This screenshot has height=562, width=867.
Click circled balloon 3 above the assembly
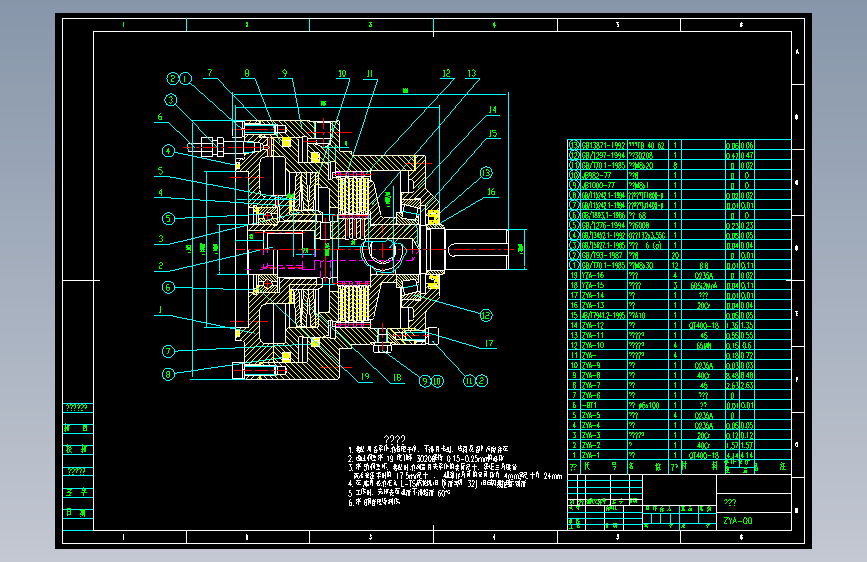171,100
